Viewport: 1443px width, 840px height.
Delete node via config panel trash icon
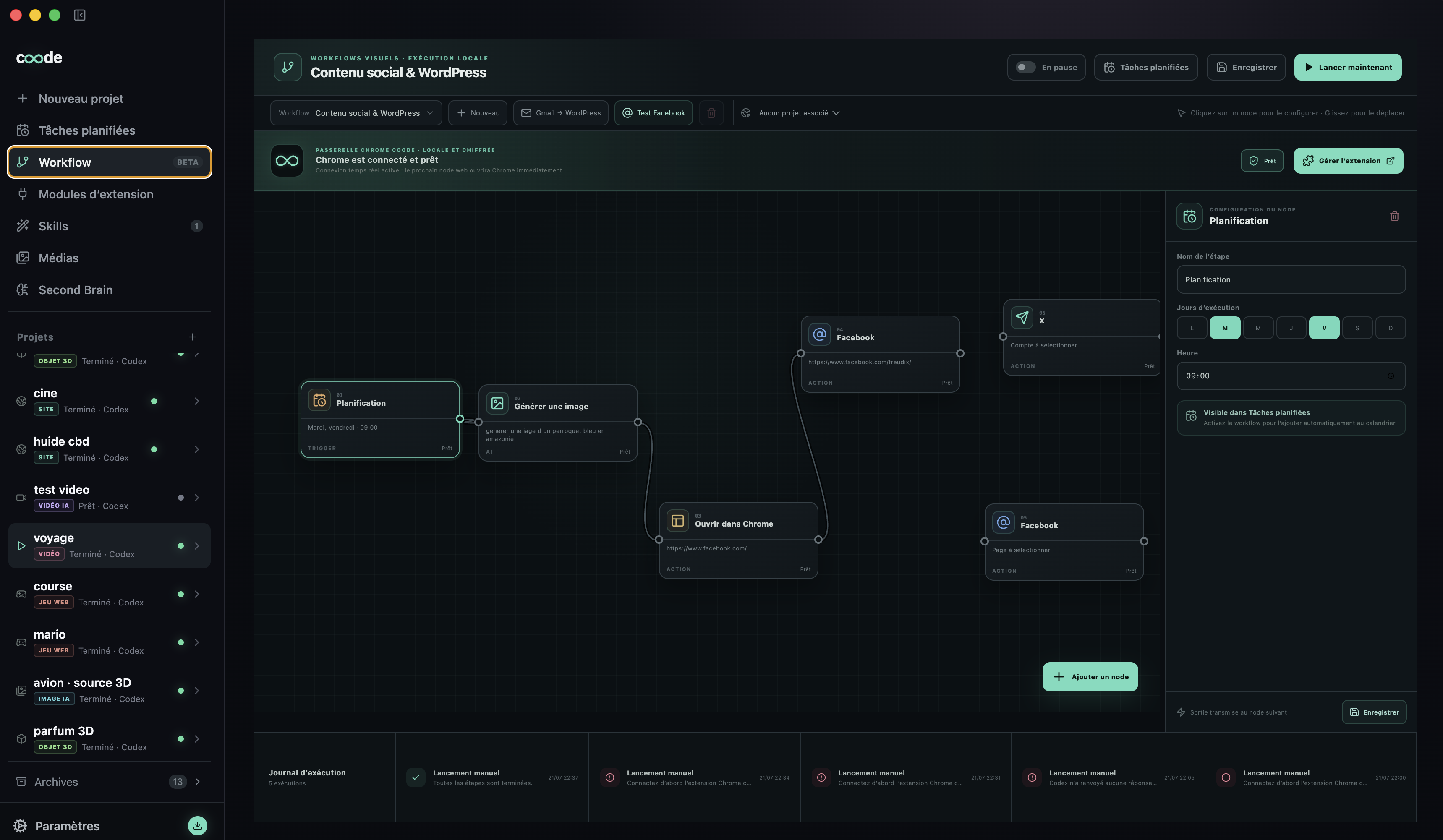(1394, 217)
